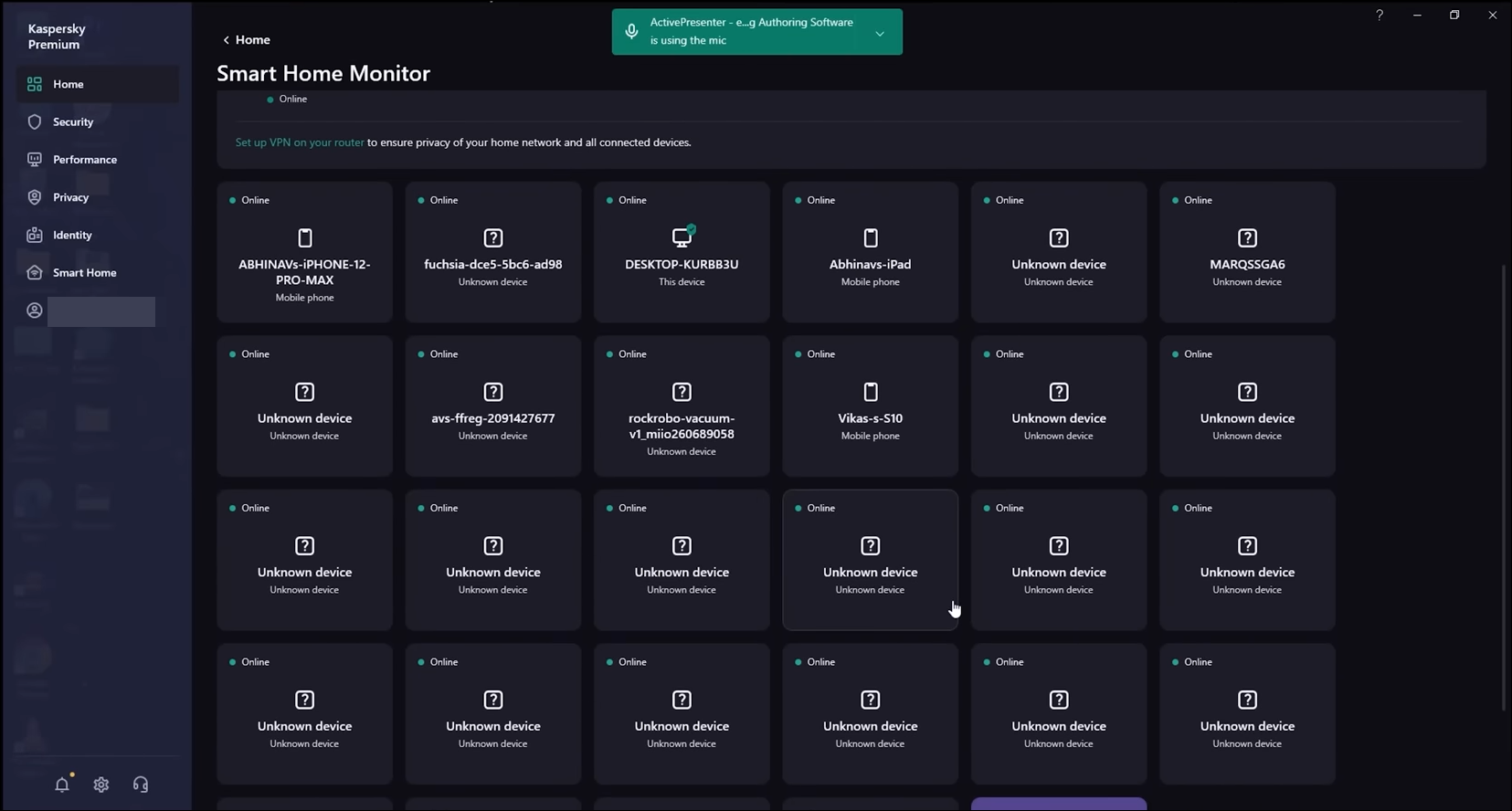
Task: Open the ABHINAVs-iPHONE-12-PRO-MAX device card
Action: [305, 252]
